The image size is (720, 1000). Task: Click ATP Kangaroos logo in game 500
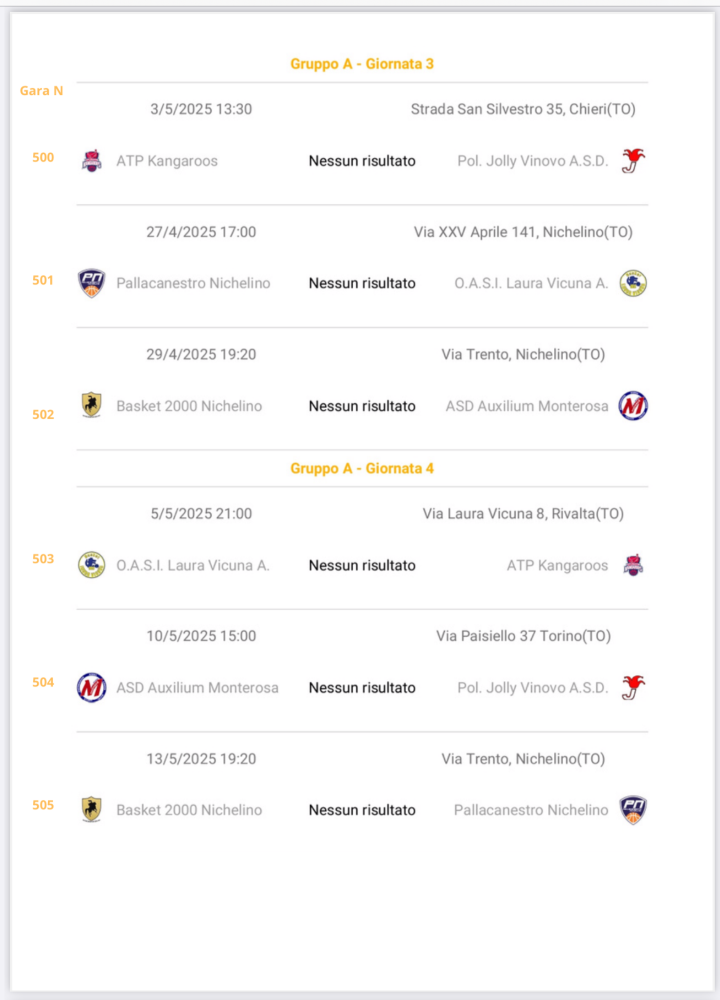(x=92, y=161)
